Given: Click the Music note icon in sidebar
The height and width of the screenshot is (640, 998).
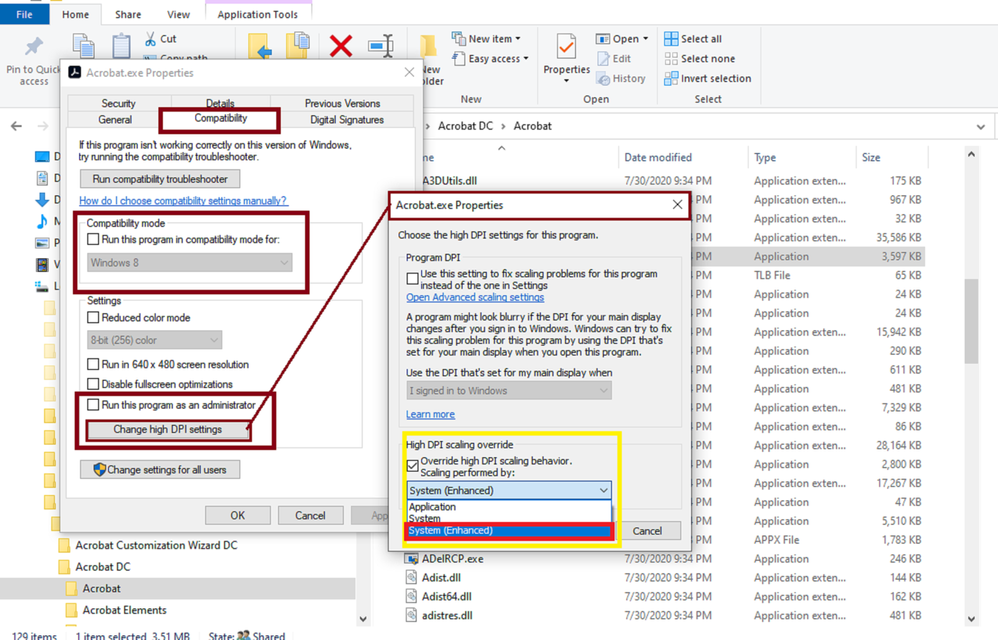Looking at the screenshot, I should tap(42, 221).
